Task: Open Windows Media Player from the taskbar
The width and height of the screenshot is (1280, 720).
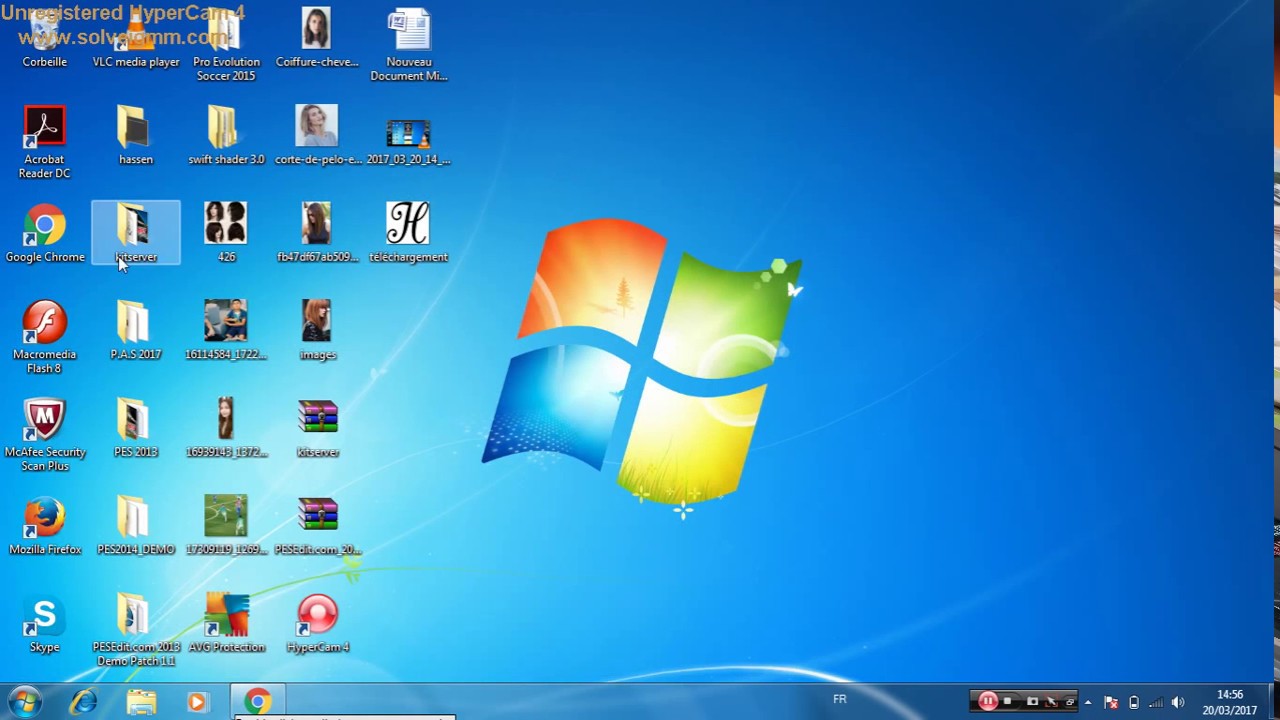Action: pyautogui.click(x=197, y=702)
